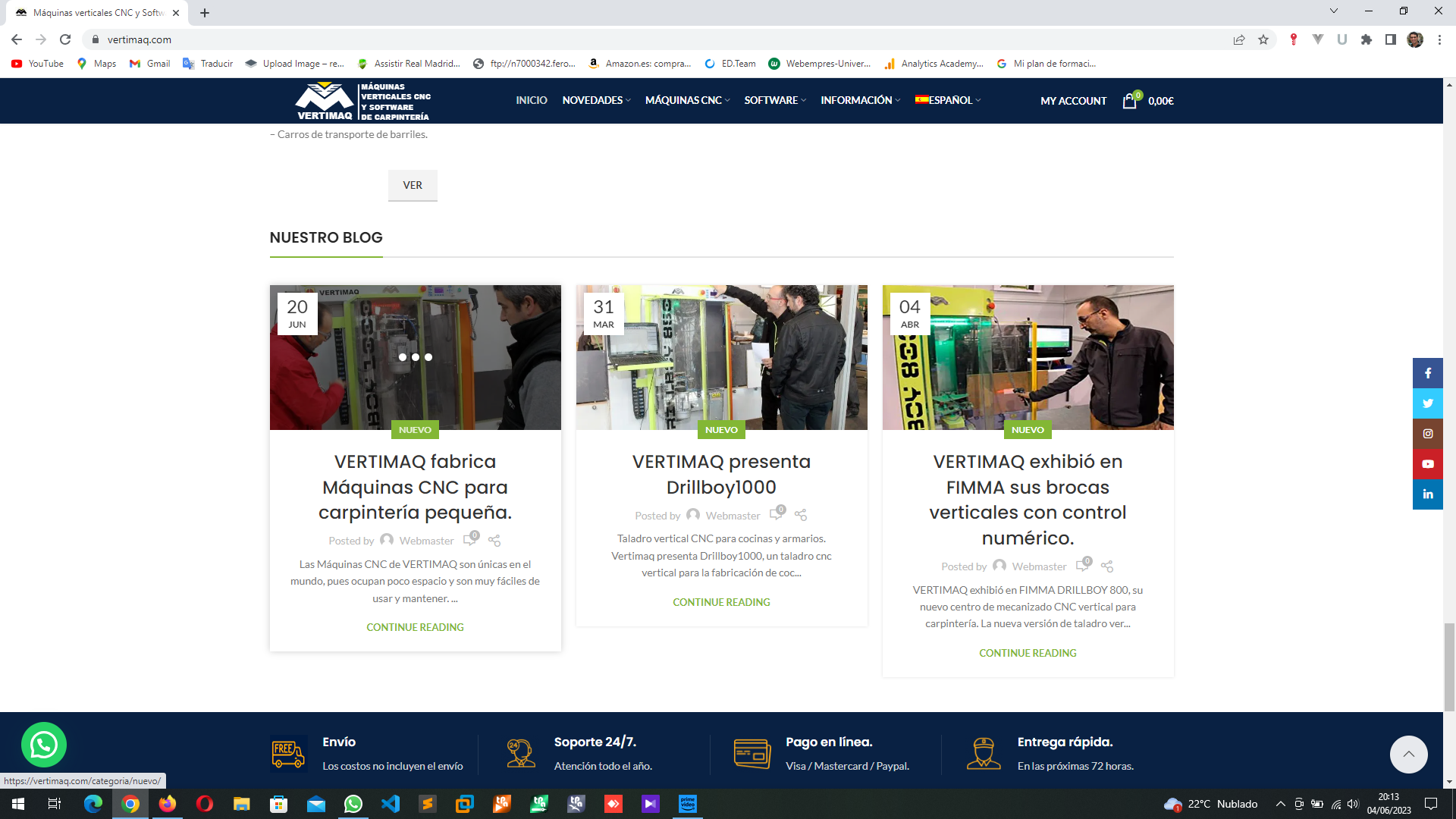
Task: Go to the INICIO menu item
Action: point(532,100)
